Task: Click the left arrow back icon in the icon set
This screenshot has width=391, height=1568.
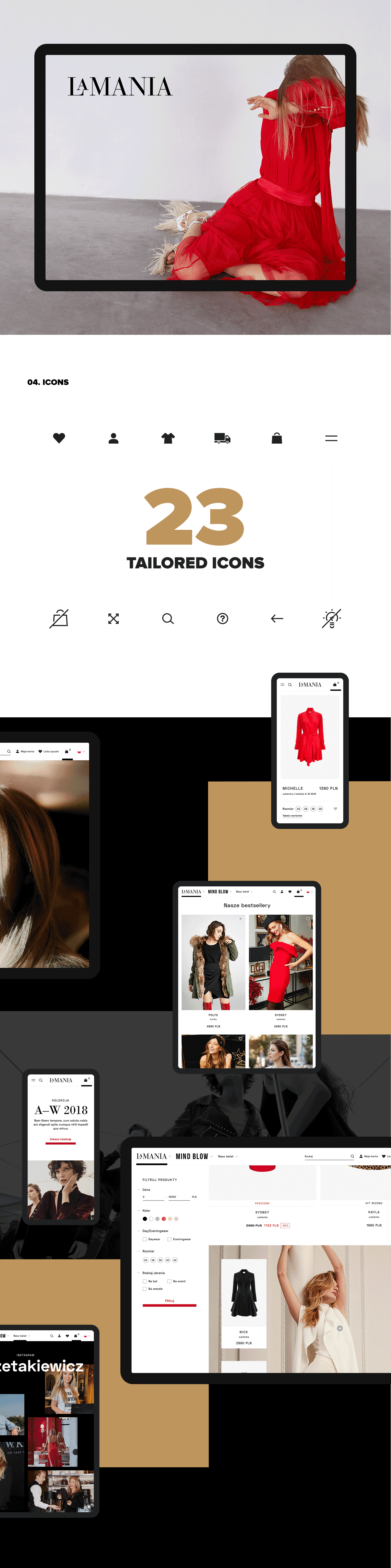Action: click(x=277, y=619)
